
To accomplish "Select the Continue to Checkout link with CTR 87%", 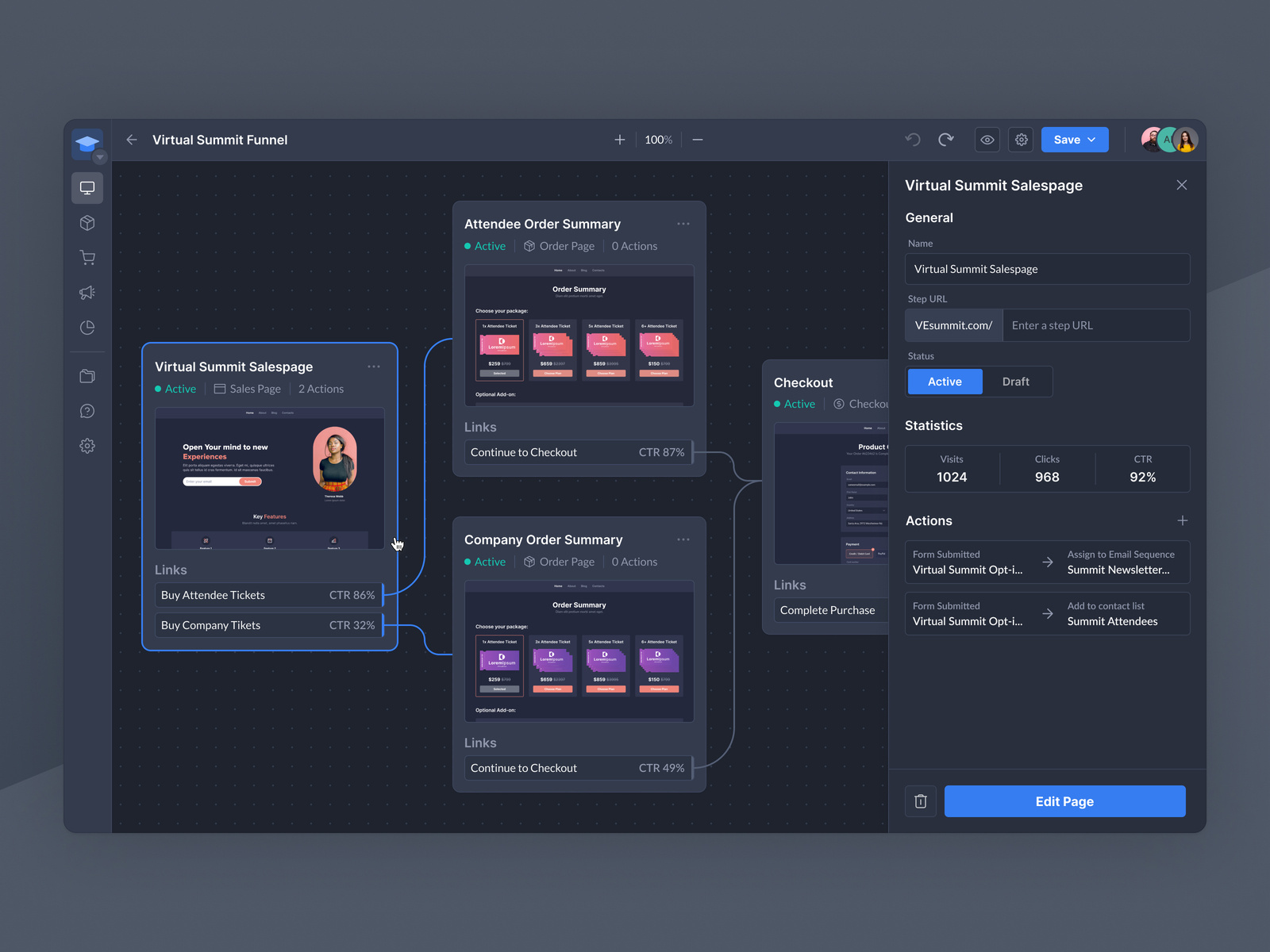I will [578, 452].
